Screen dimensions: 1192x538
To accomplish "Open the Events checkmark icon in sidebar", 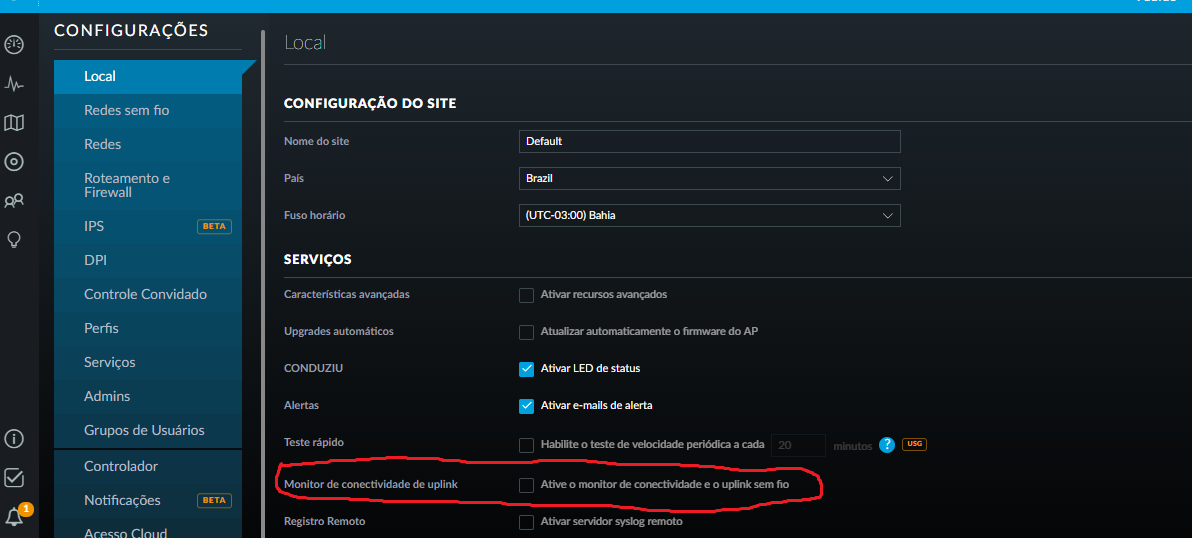I will pos(14,477).
